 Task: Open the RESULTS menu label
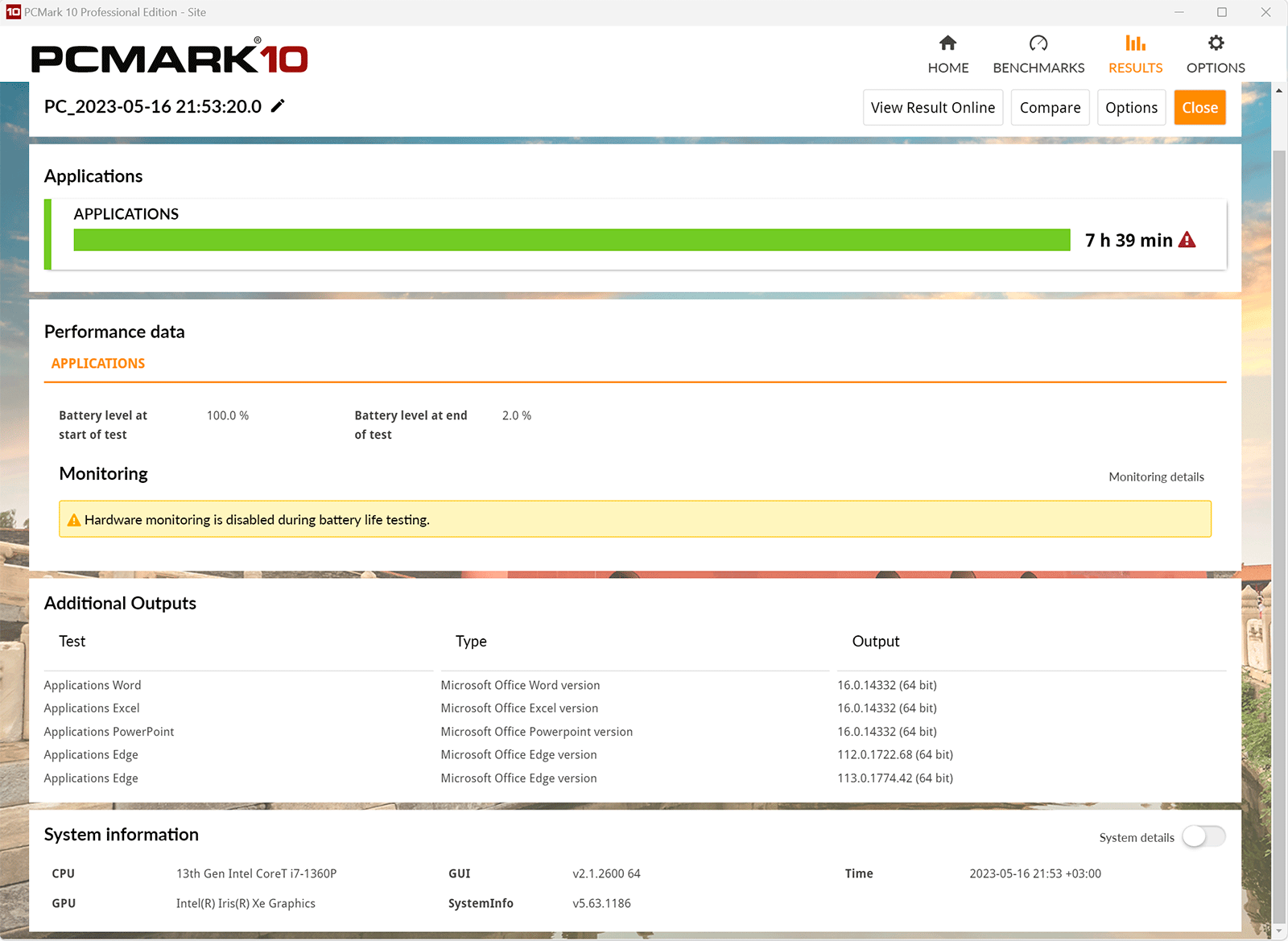click(x=1135, y=68)
